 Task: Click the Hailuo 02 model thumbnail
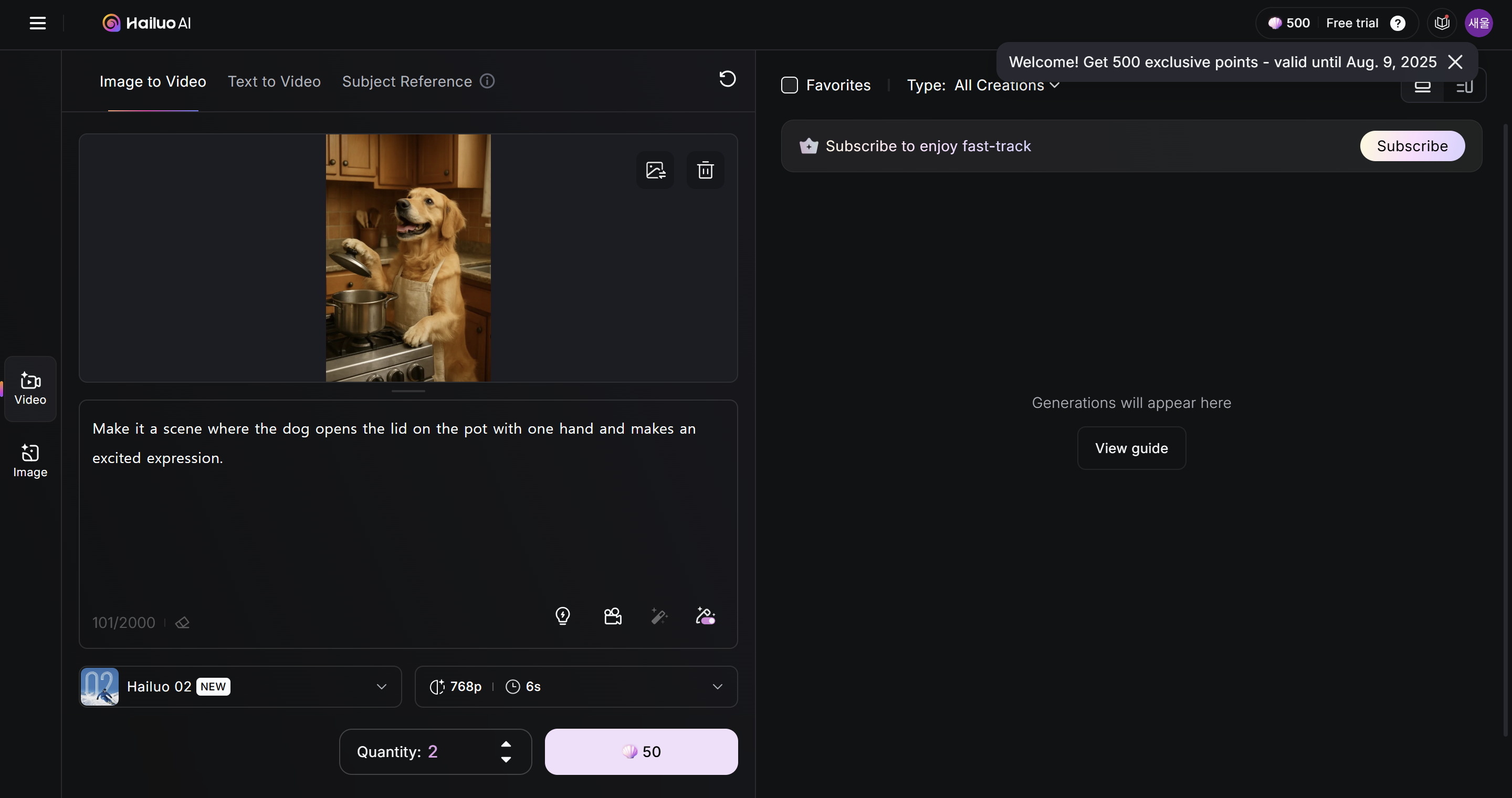99,687
